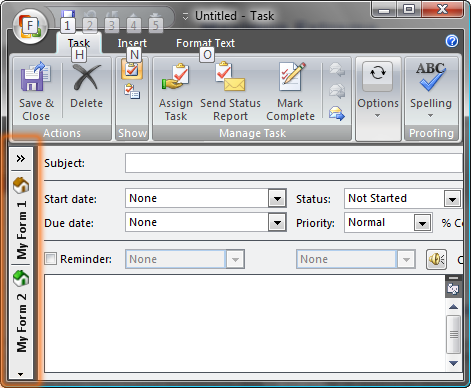Click the split bar handle above the scrollbar
The width and height of the screenshot is (471, 388).
tap(453, 278)
